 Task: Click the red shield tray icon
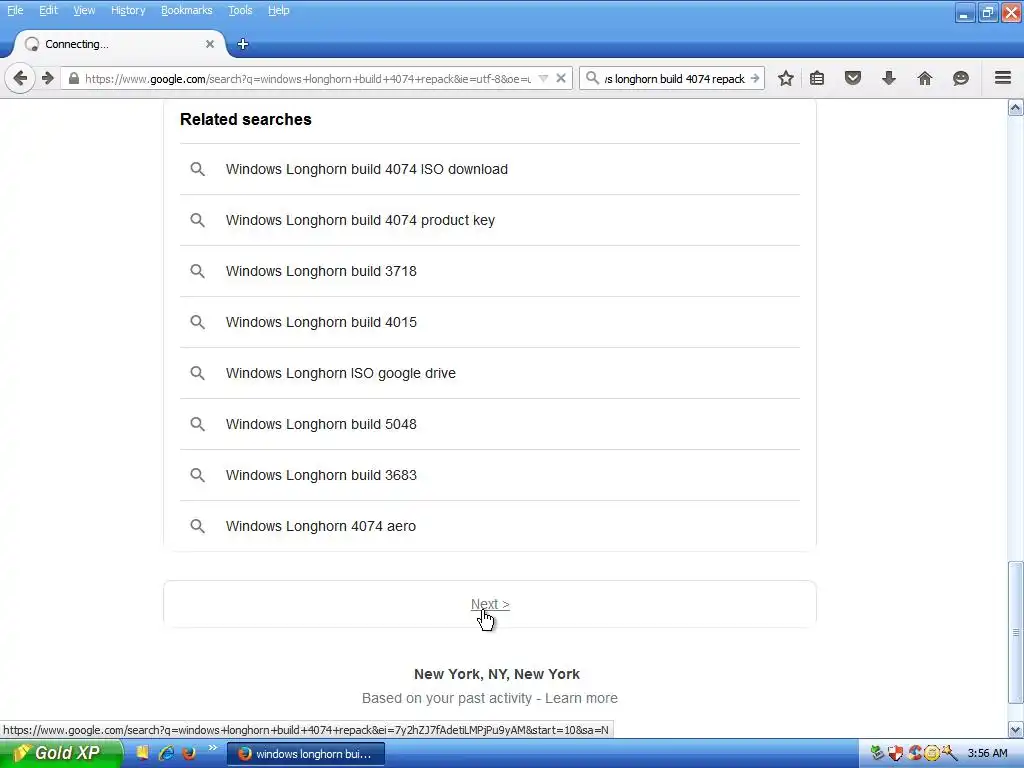click(895, 753)
